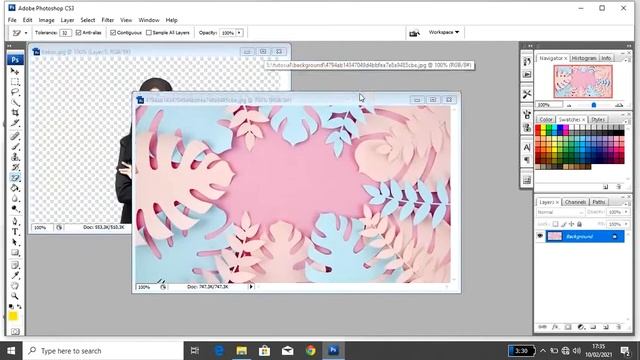
Task: Select the Blur tool
Action: (x=15, y=198)
